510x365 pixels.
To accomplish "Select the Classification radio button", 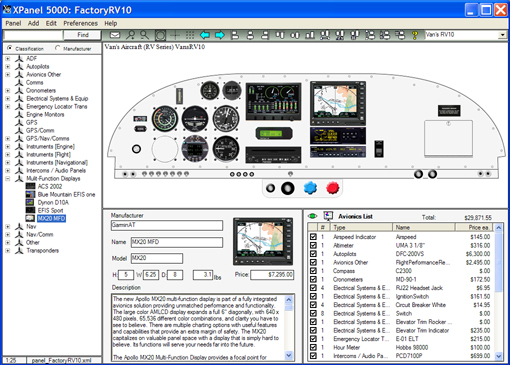I will point(10,48).
